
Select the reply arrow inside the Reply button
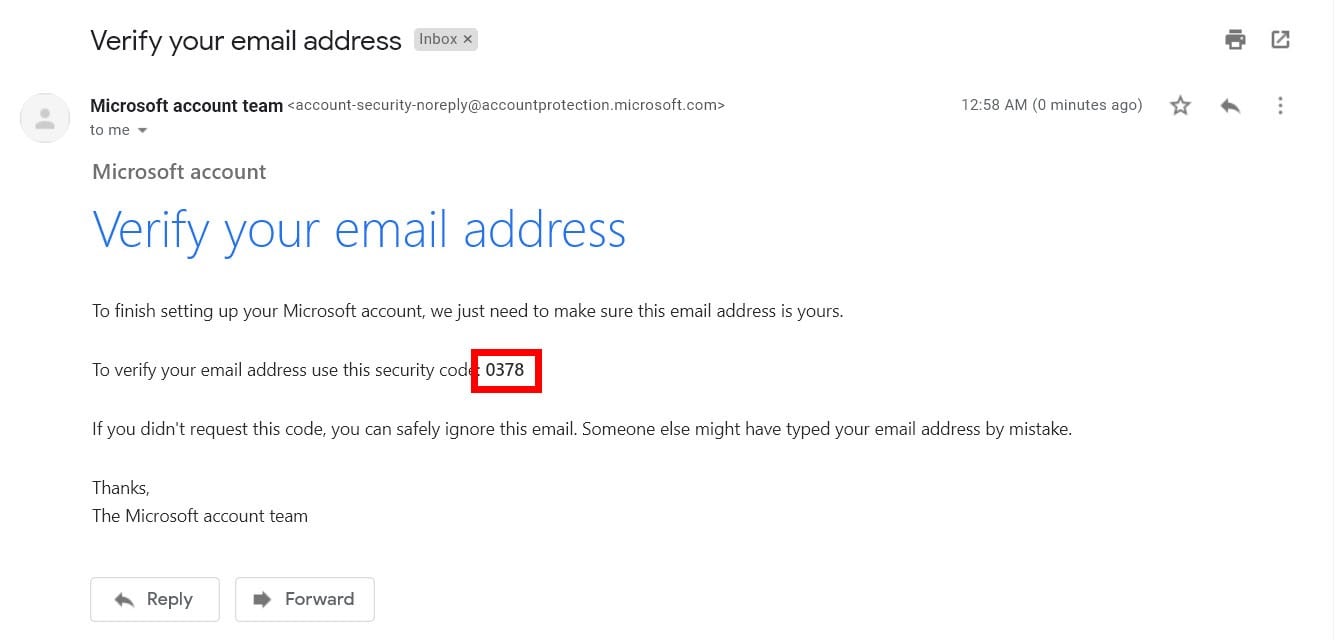125,598
